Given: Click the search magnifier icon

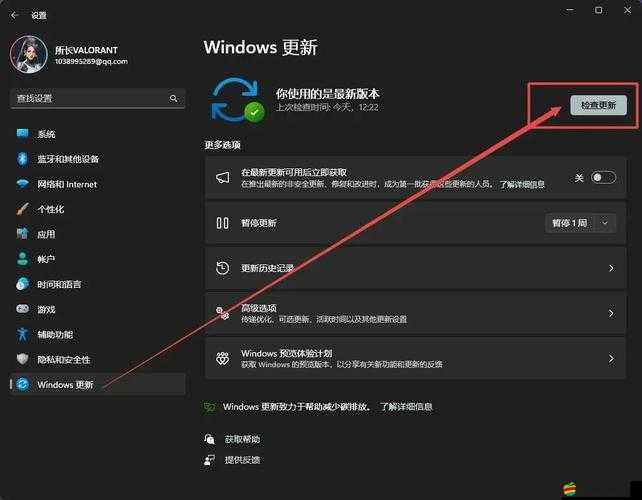Looking at the screenshot, I should click(x=174, y=98).
